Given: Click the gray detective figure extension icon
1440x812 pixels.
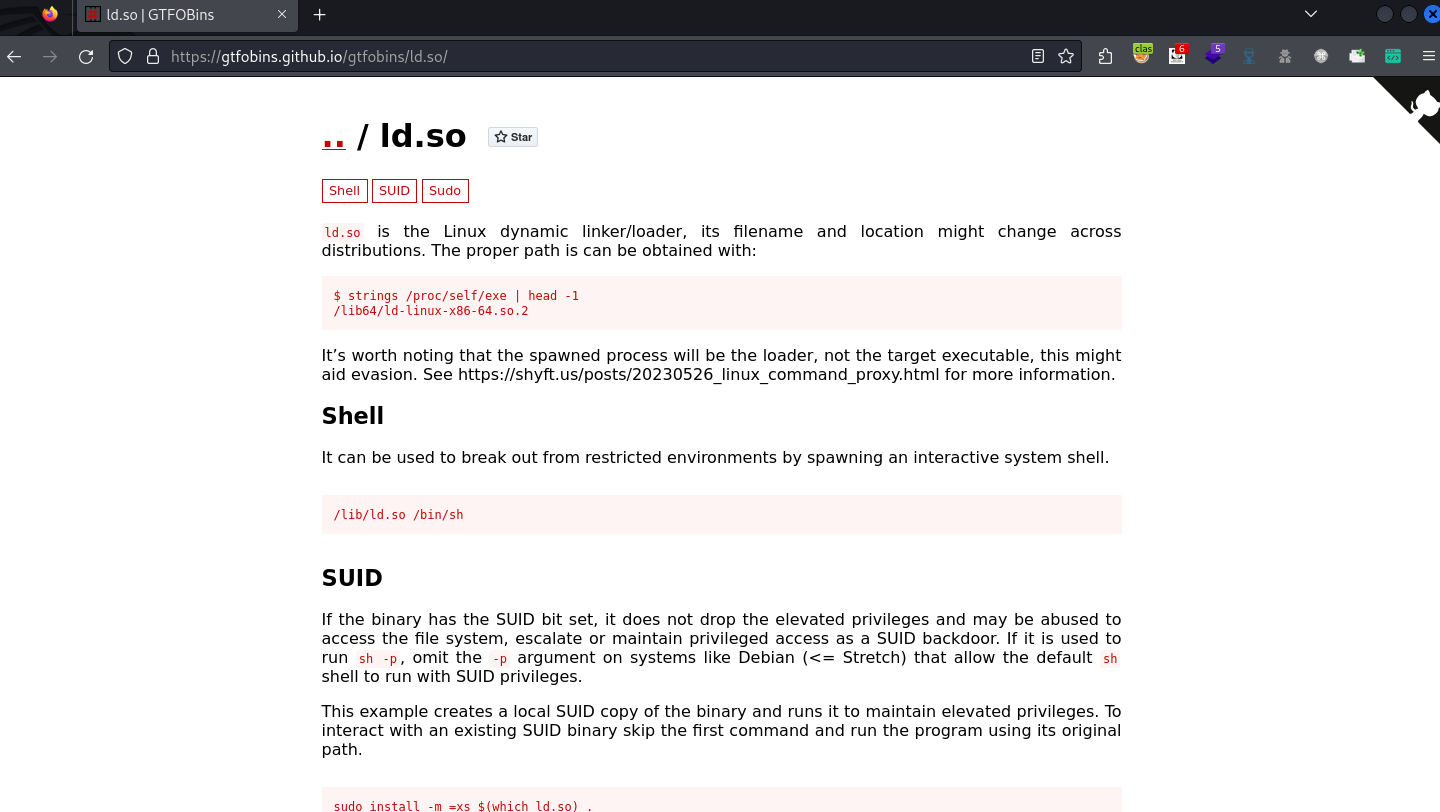Looking at the screenshot, I should (x=1285, y=57).
